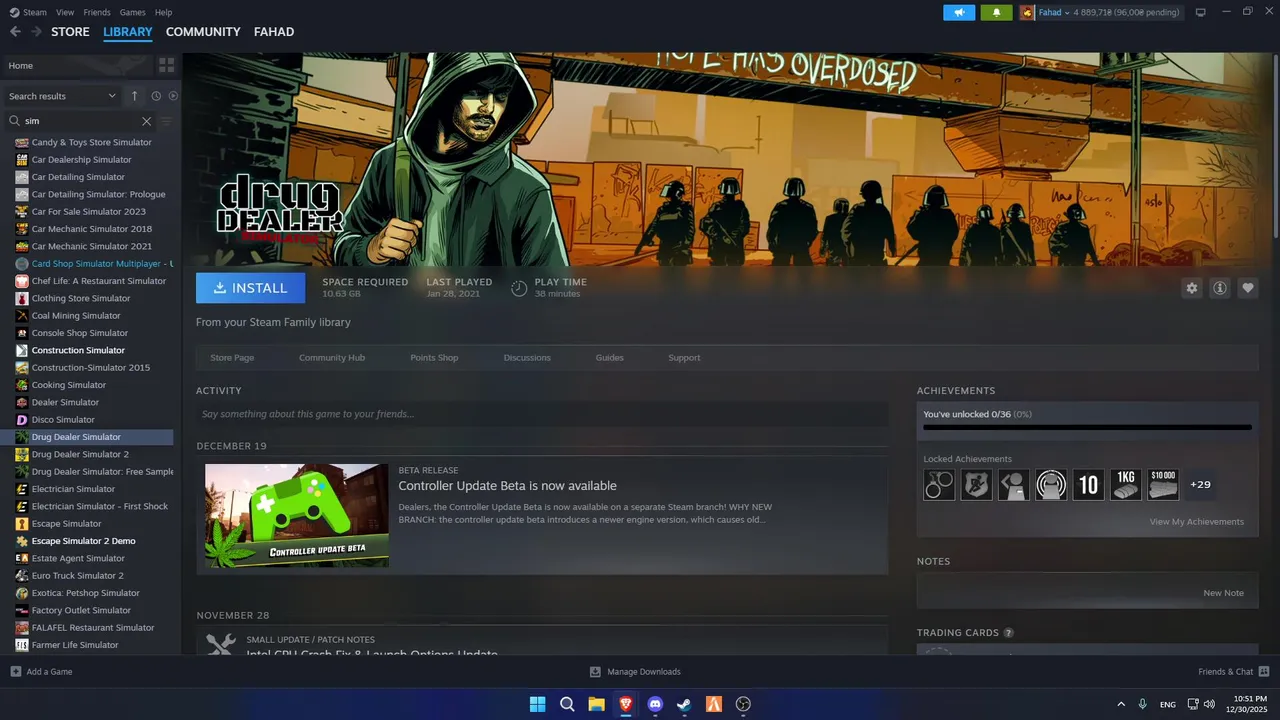1280x720 pixels.
Task: Open File Explorer from the taskbar
Action: 596,704
